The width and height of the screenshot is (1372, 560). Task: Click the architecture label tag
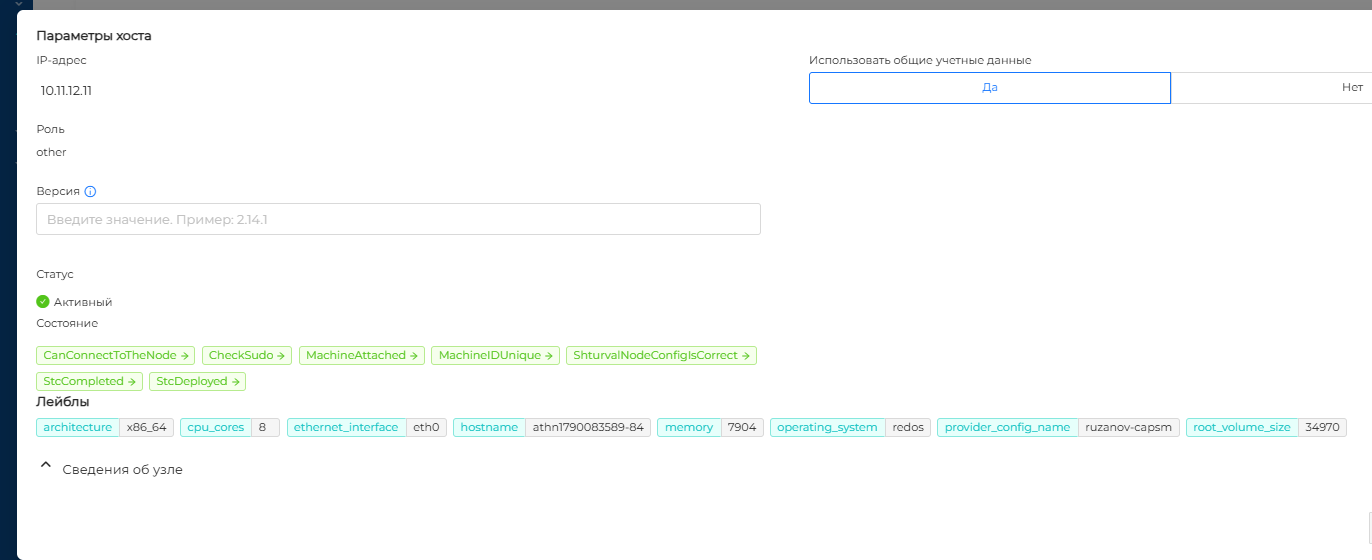coord(78,427)
